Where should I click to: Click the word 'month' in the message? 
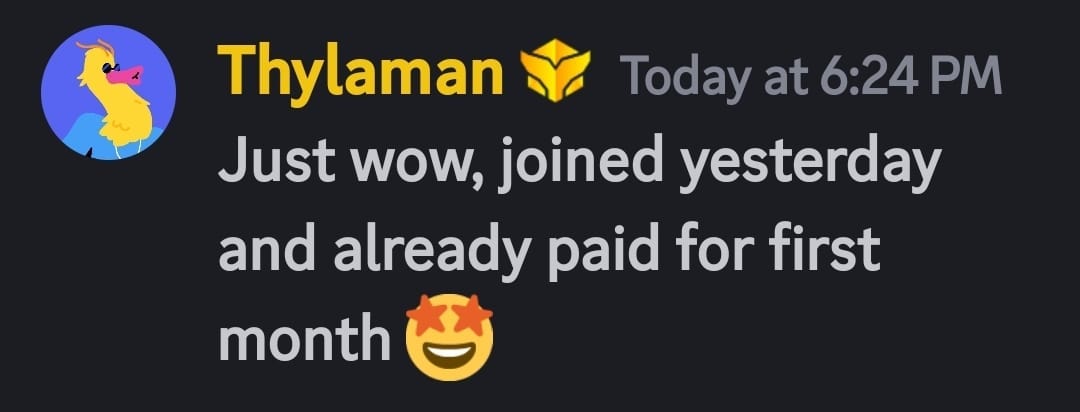(x=305, y=338)
